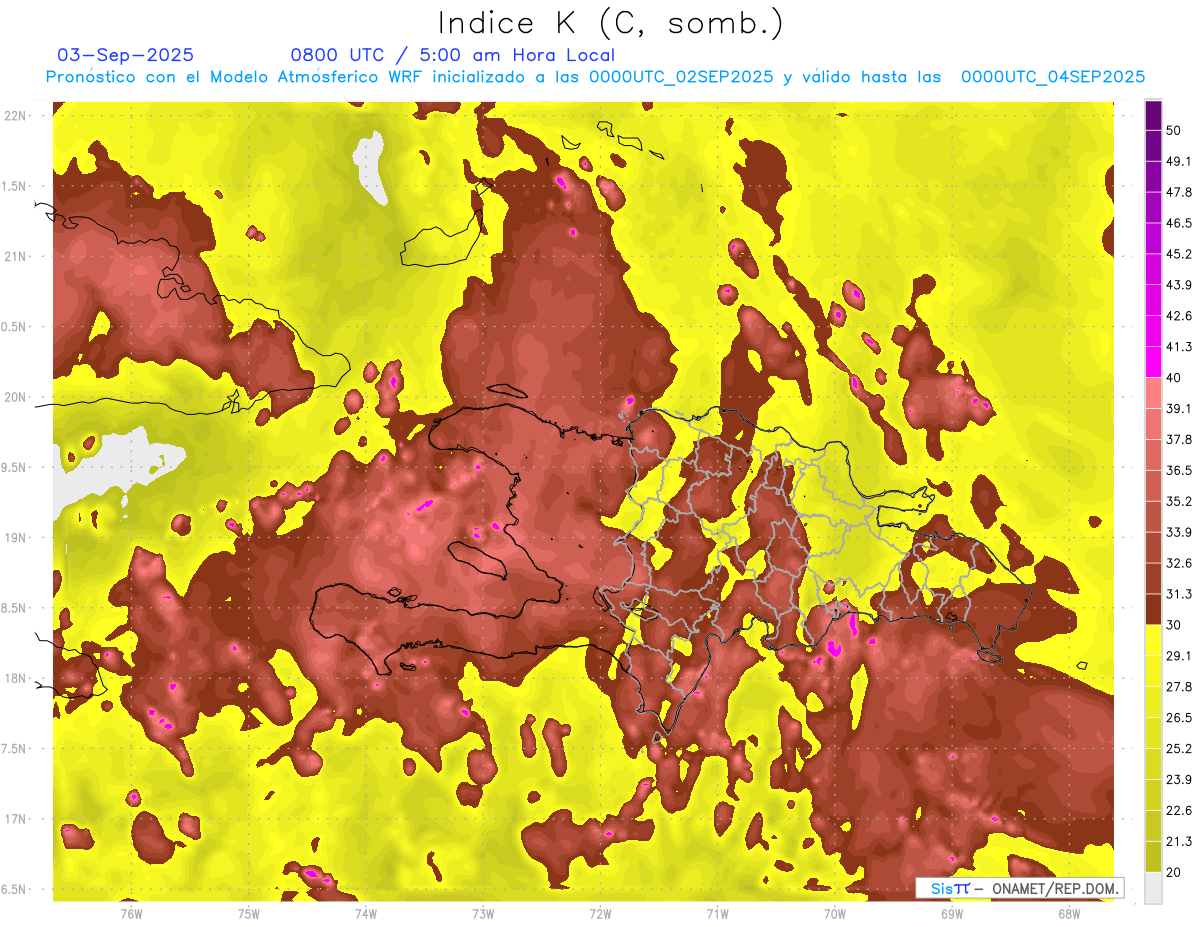This screenshot has width=1200, height=927.
Task: Click the longitude axis label "75W"
Action: tap(249, 913)
